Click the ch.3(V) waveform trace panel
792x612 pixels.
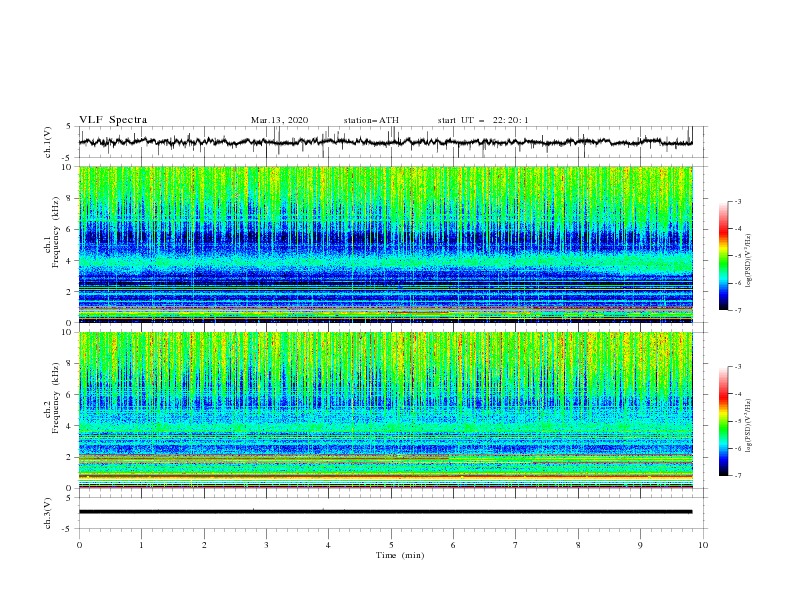point(393,513)
